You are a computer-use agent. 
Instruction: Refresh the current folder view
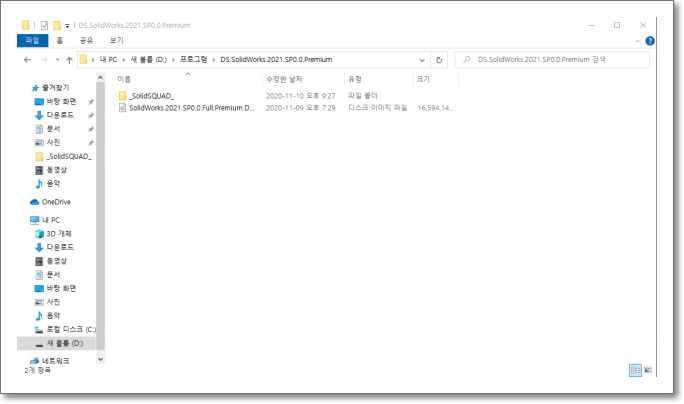click(439, 60)
